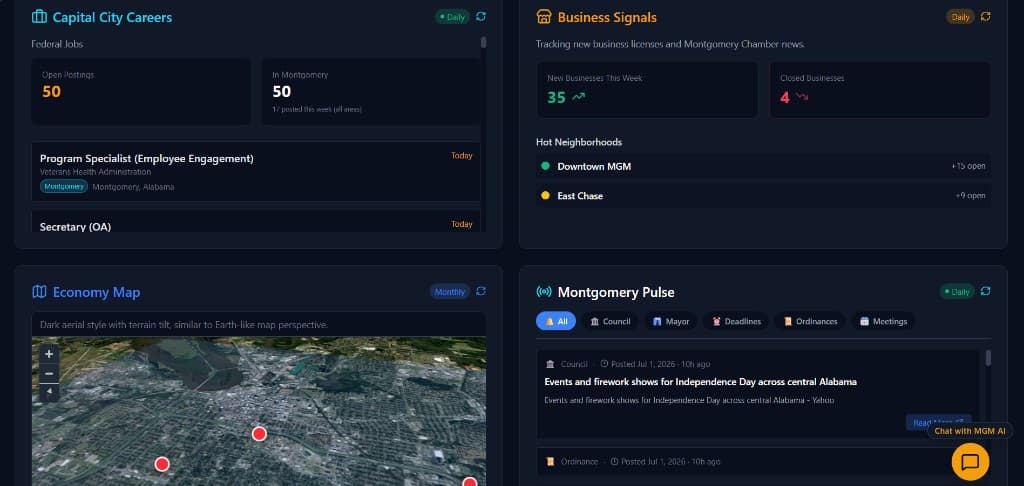Click the center red map marker
The width and height of the screenshot is (1024, 486).
[259, 434]
